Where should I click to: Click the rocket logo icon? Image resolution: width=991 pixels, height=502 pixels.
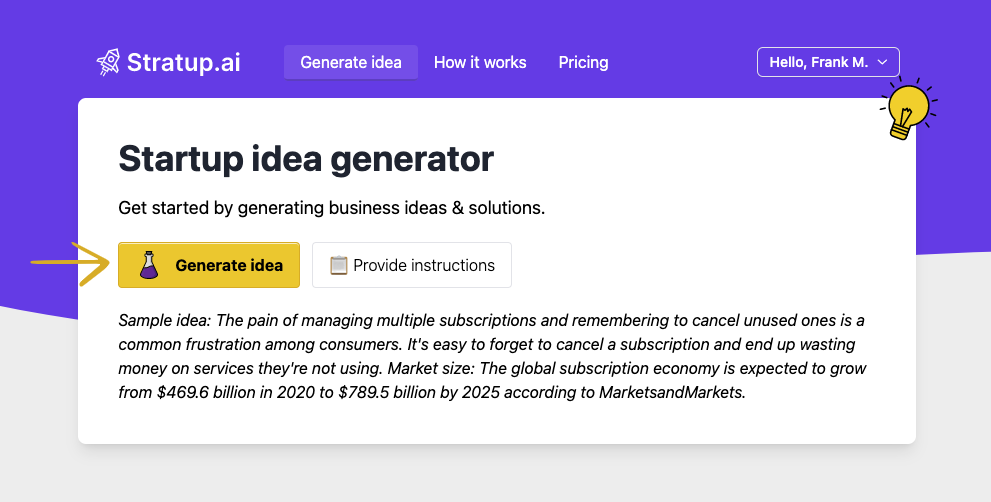[108, 63]
